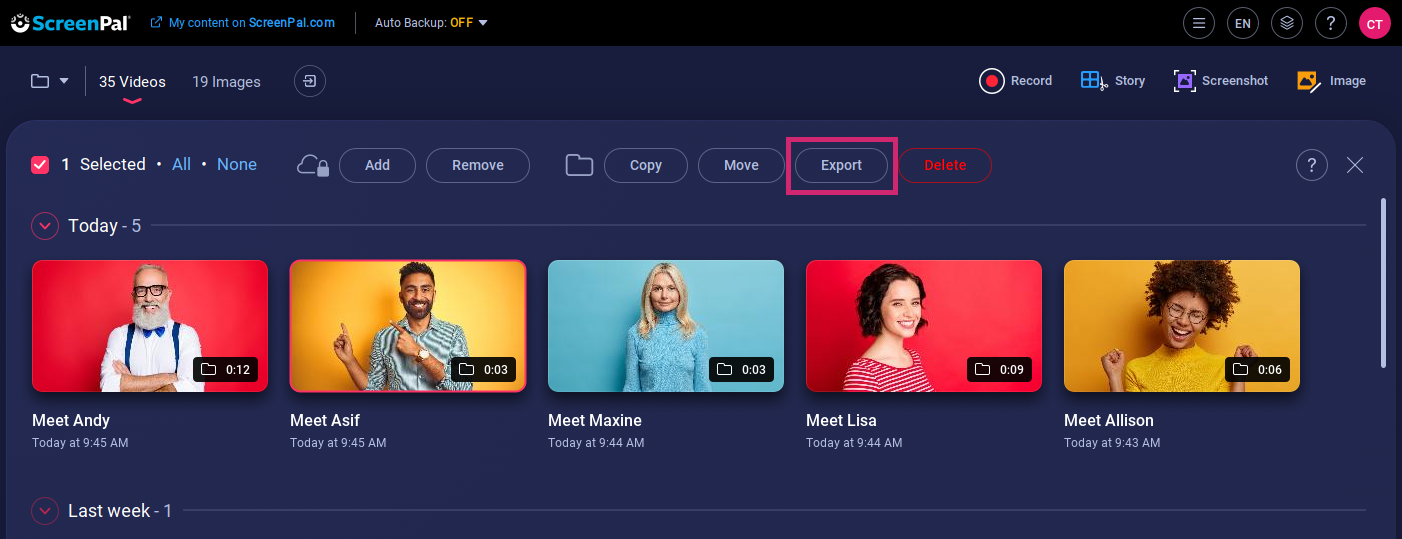The width and height of the screenshot is (1402, 539).
Task: Click the ScreenPal logo
Action: point(69,22)
